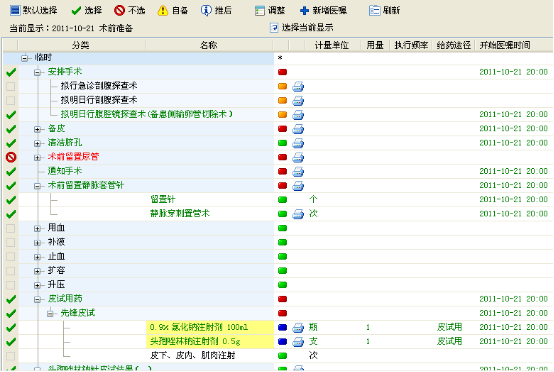
Task: Click red status marker in 安排手术 row
Action: (282, 72)
